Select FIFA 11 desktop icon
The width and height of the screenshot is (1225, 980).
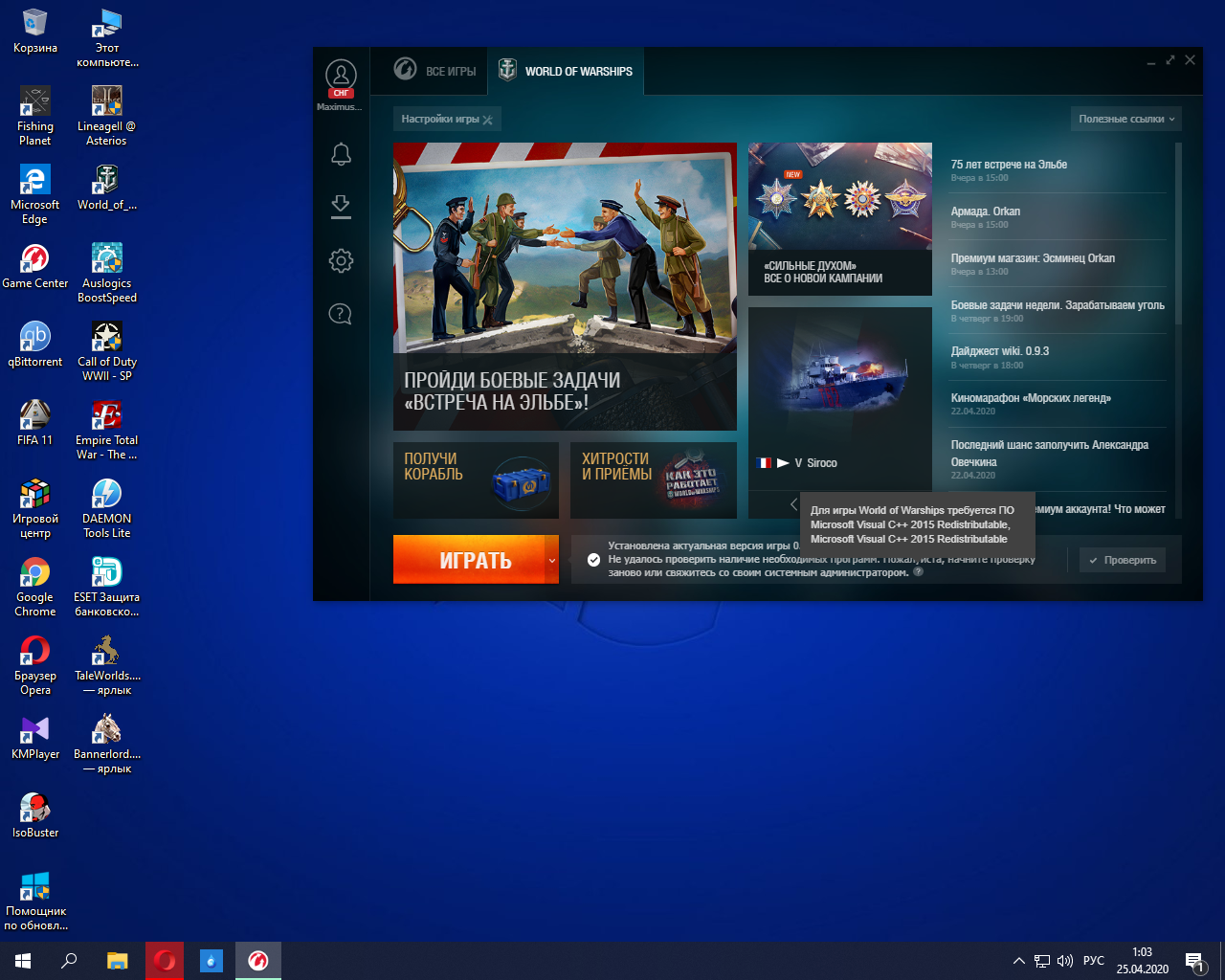35,423
